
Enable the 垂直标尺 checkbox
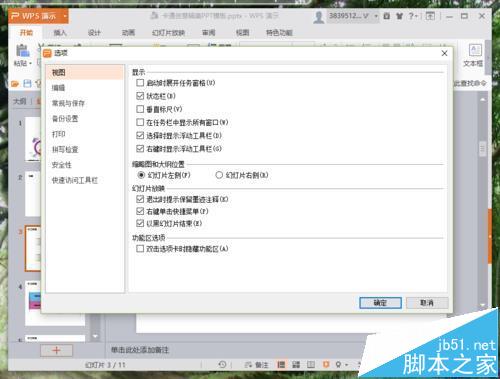[x=140, y=109]
